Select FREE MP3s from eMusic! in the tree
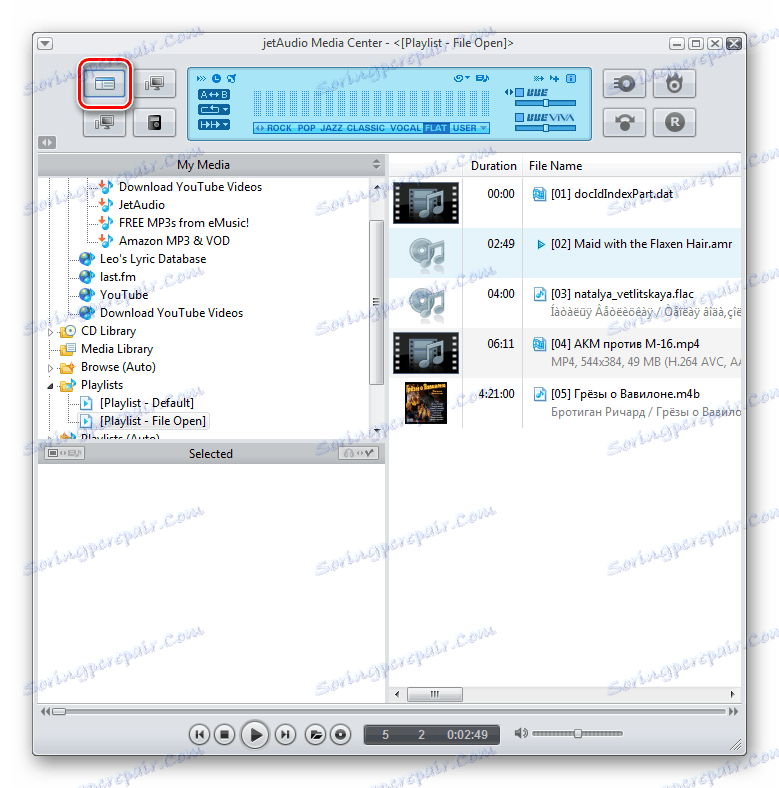Image resolution: width=779 pixels, height=788 pixels. pyautogui.click(x=184, y=223)
